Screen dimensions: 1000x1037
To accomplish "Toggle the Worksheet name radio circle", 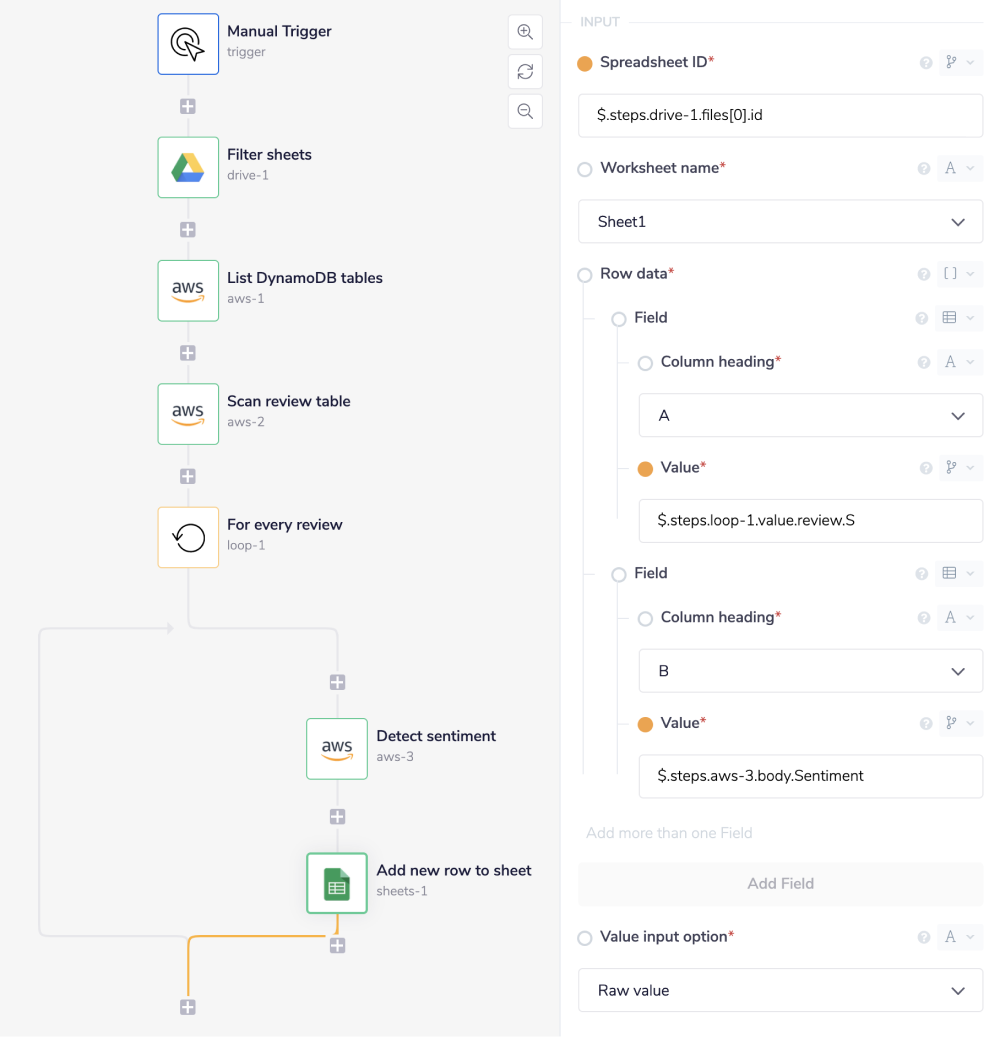I will tap(585, 169).
